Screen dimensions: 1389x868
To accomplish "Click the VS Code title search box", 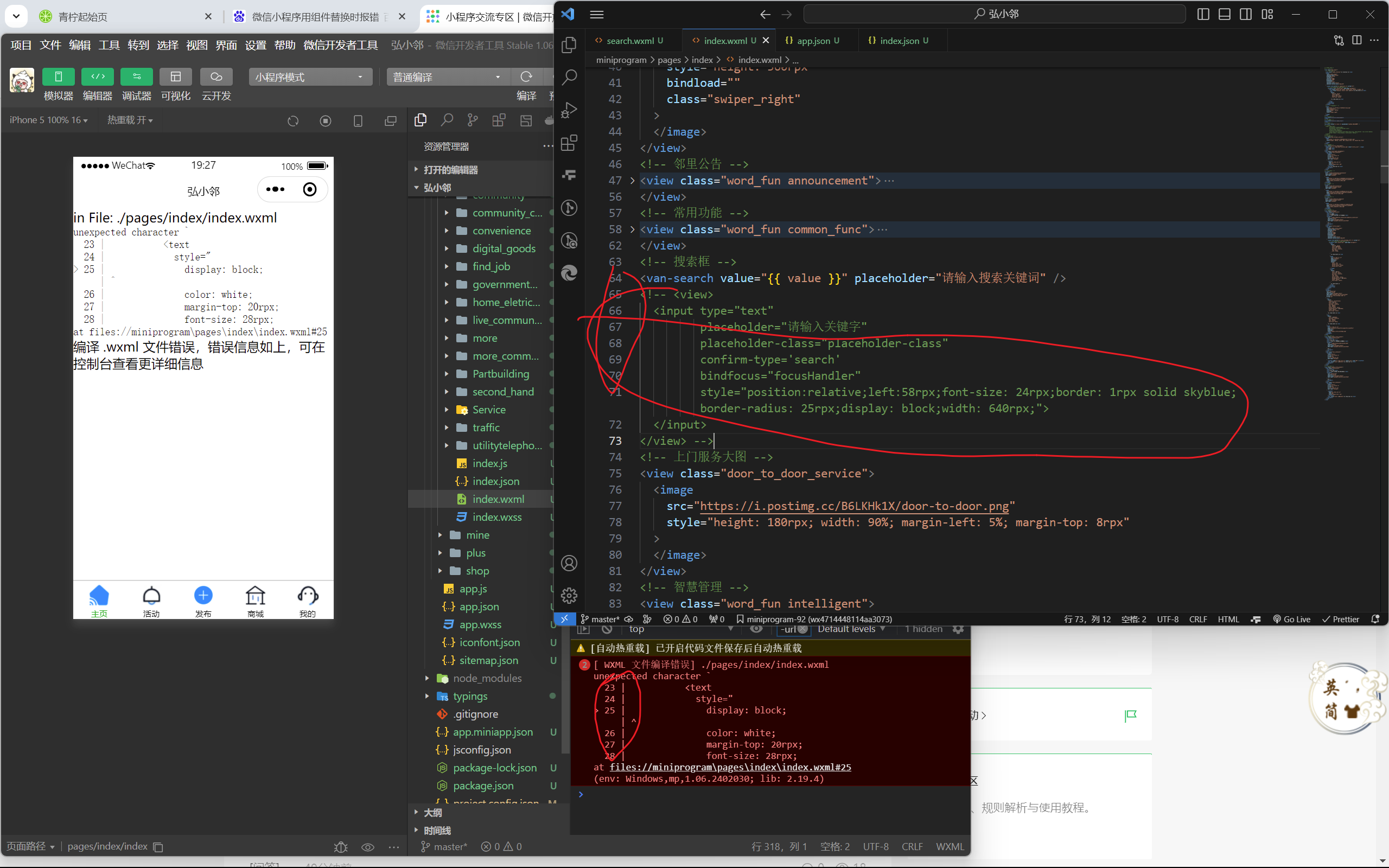I will click(x=994, y=14).
